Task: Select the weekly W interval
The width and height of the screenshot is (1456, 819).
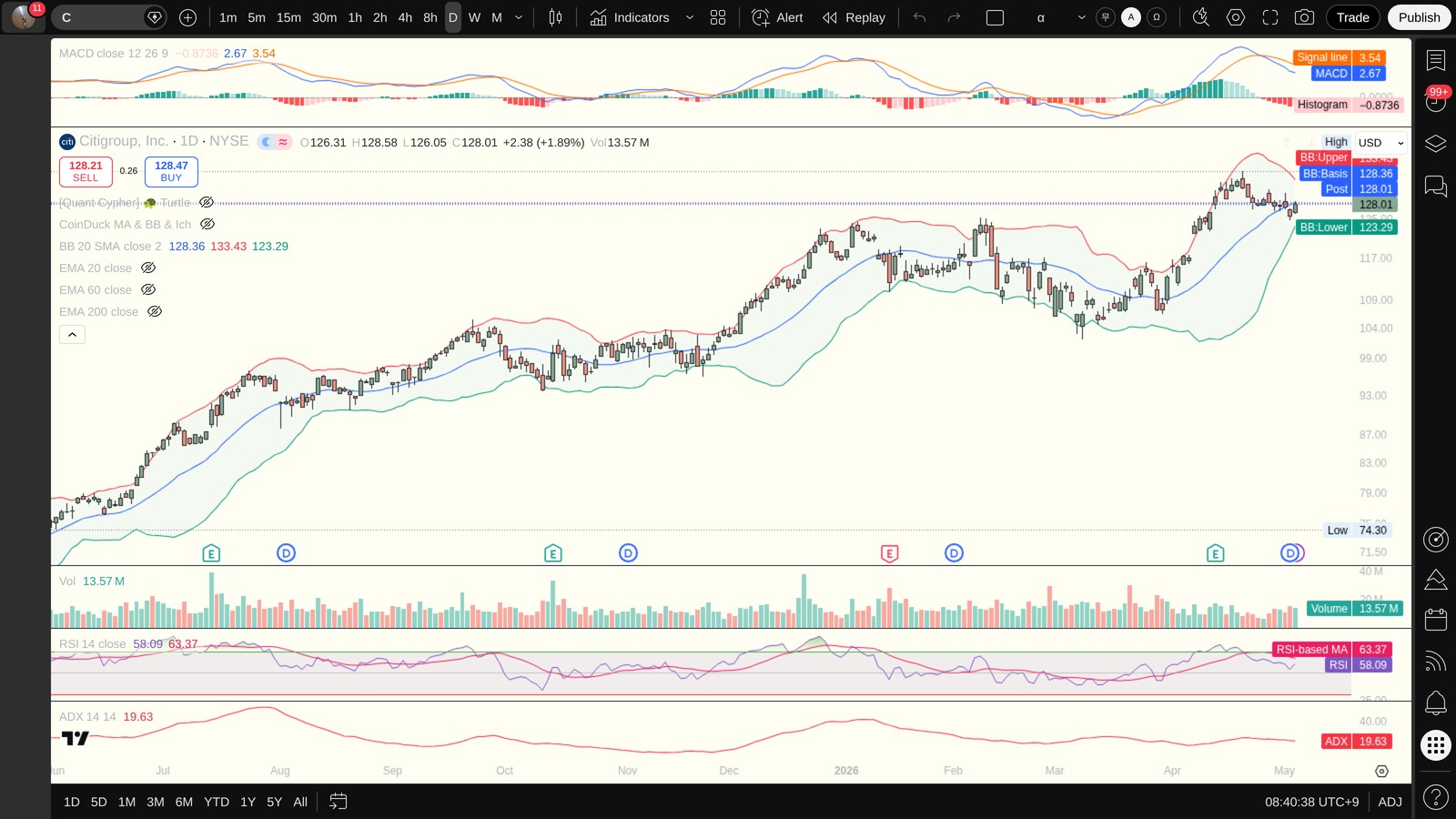Action: tap(474, 17)
